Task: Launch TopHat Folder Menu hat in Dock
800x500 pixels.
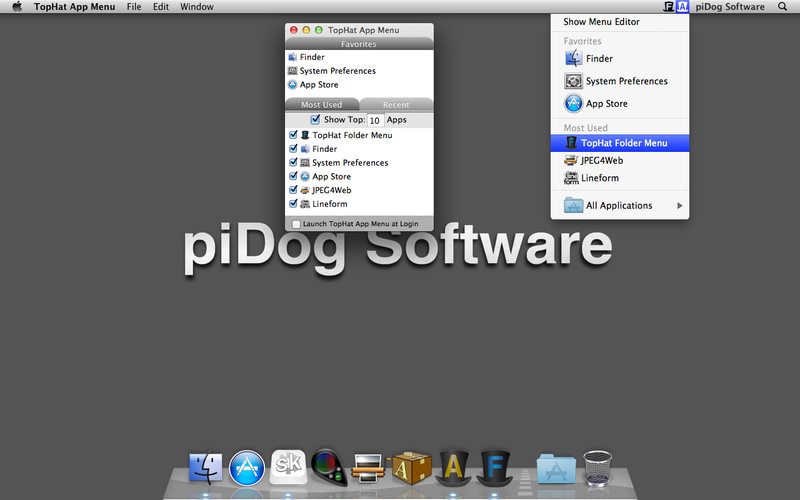Action: pos(494,467)
